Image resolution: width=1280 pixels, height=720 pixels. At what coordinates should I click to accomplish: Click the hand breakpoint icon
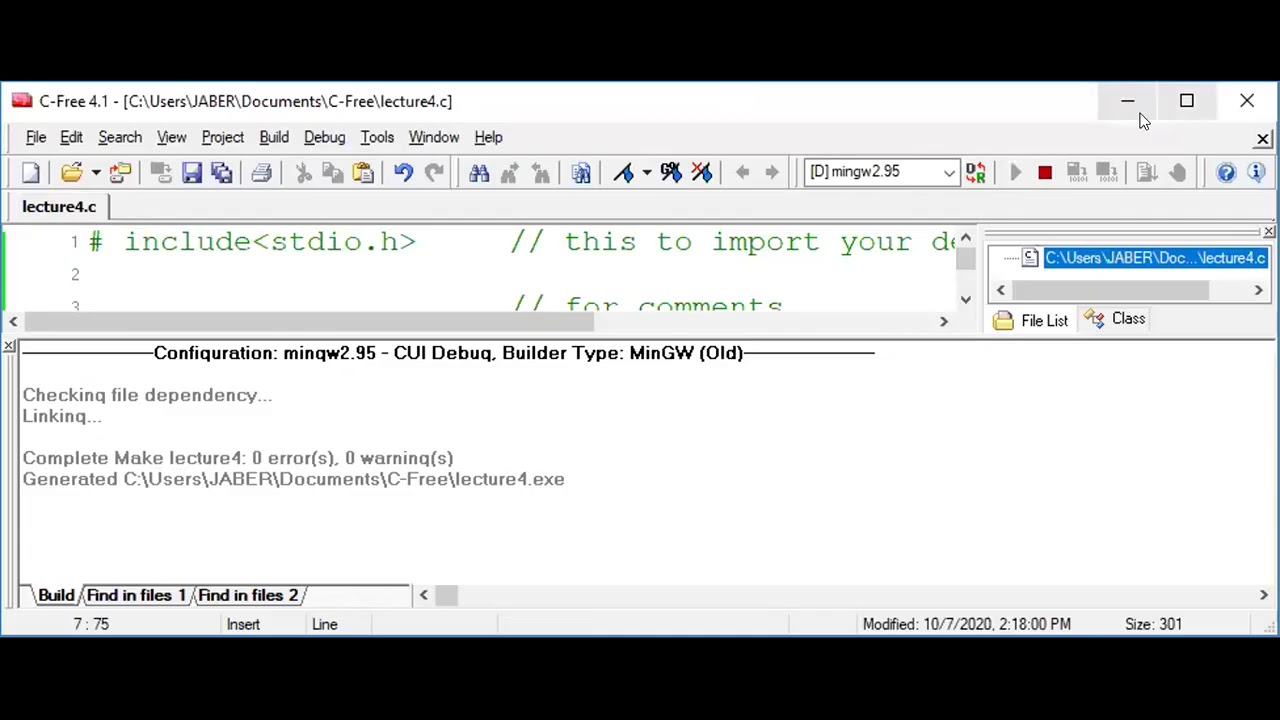(x=1178, y=173)
